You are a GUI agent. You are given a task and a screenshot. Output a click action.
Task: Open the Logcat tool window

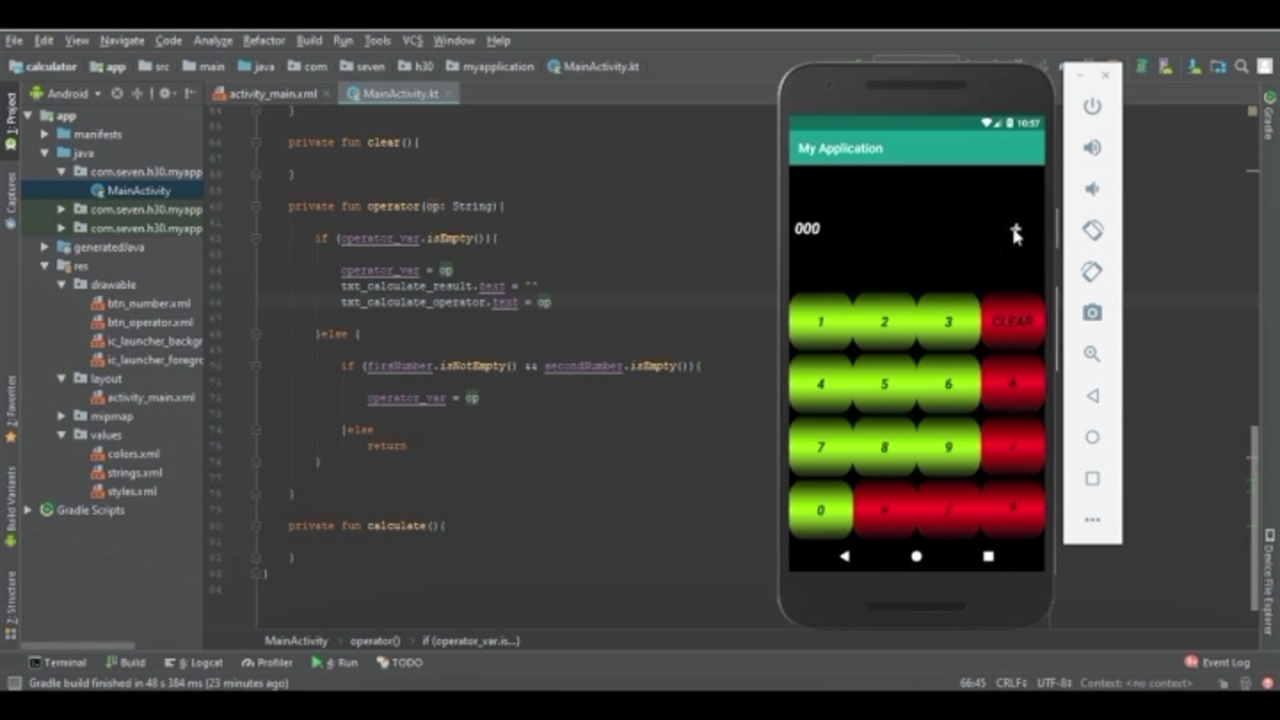[x=200, y=662]
